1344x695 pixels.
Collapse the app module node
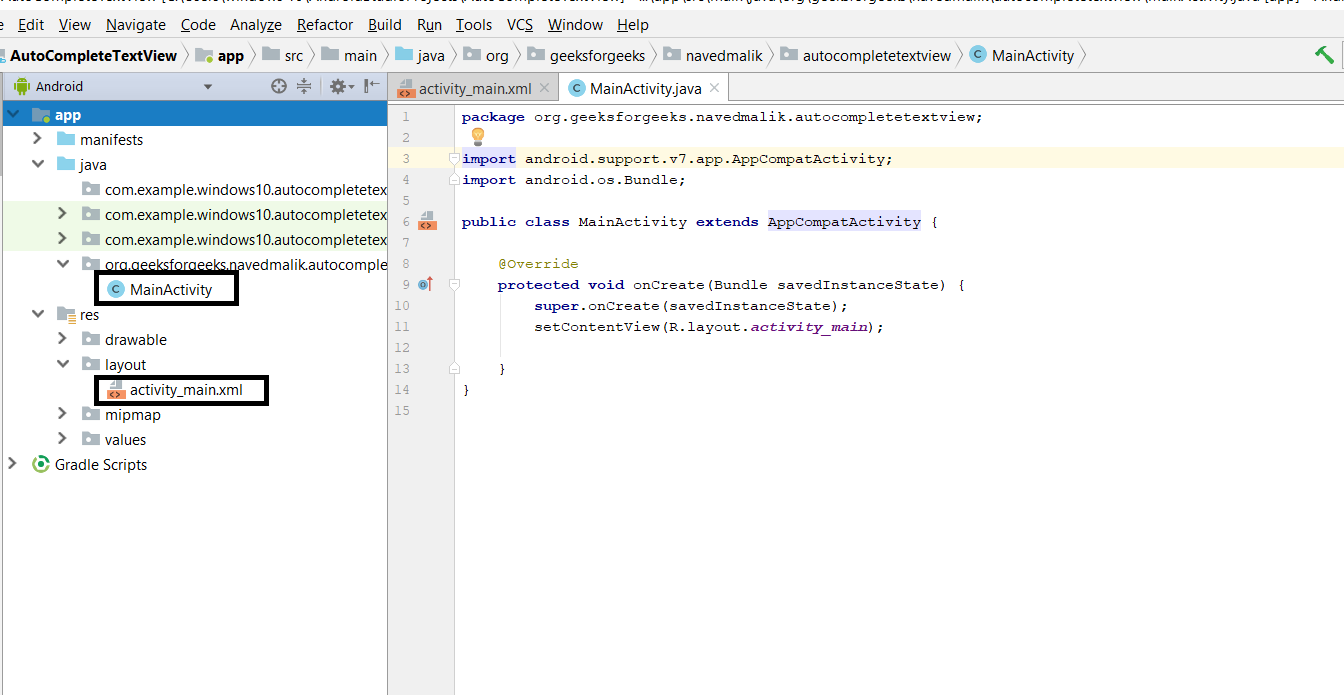(12, 115)
